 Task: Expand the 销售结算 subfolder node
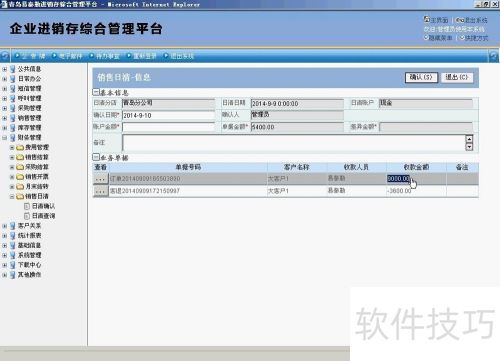point(12,157)
